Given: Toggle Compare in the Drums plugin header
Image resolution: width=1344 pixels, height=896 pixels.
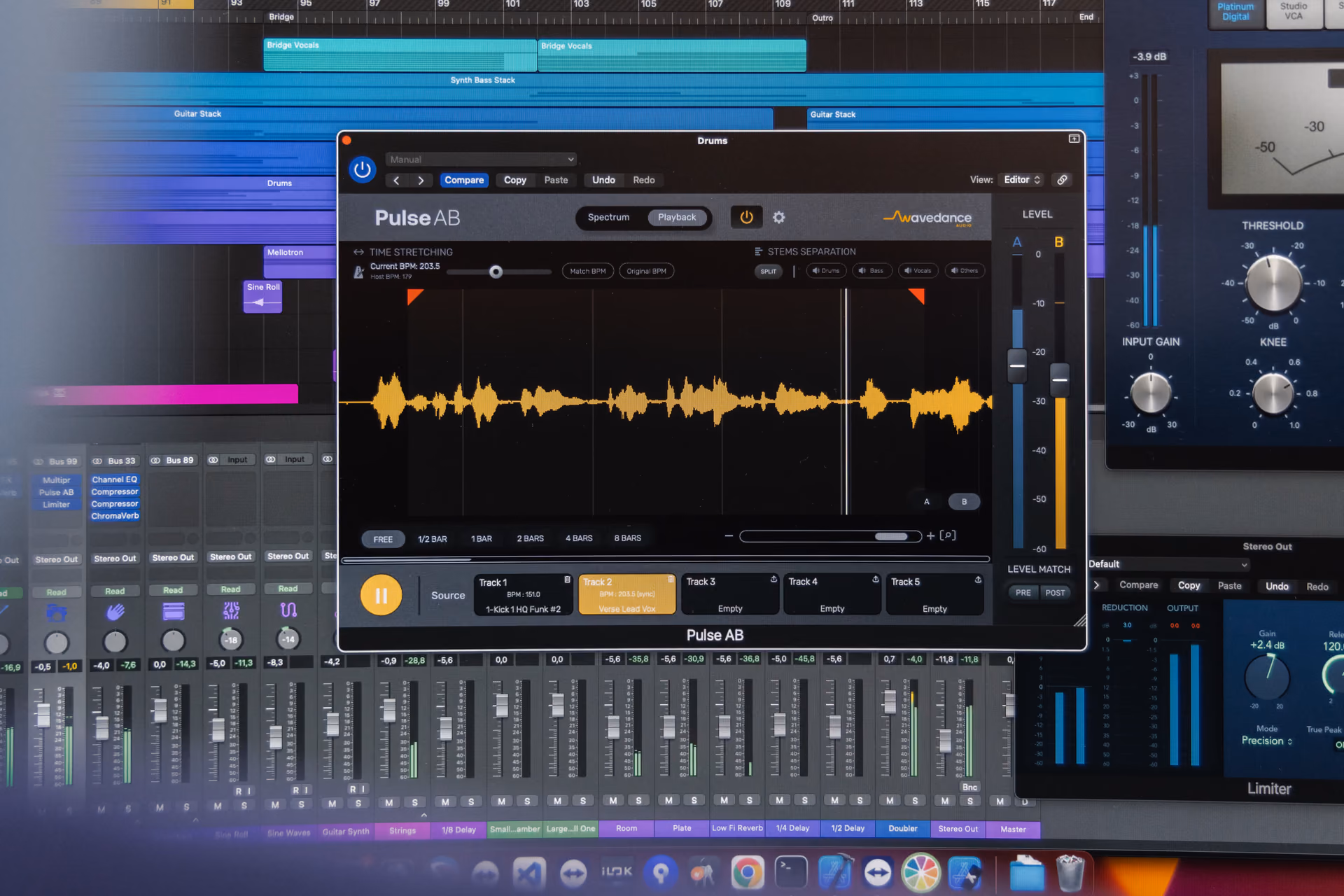Looking at the screenshot, I should [x=464, y=181].
